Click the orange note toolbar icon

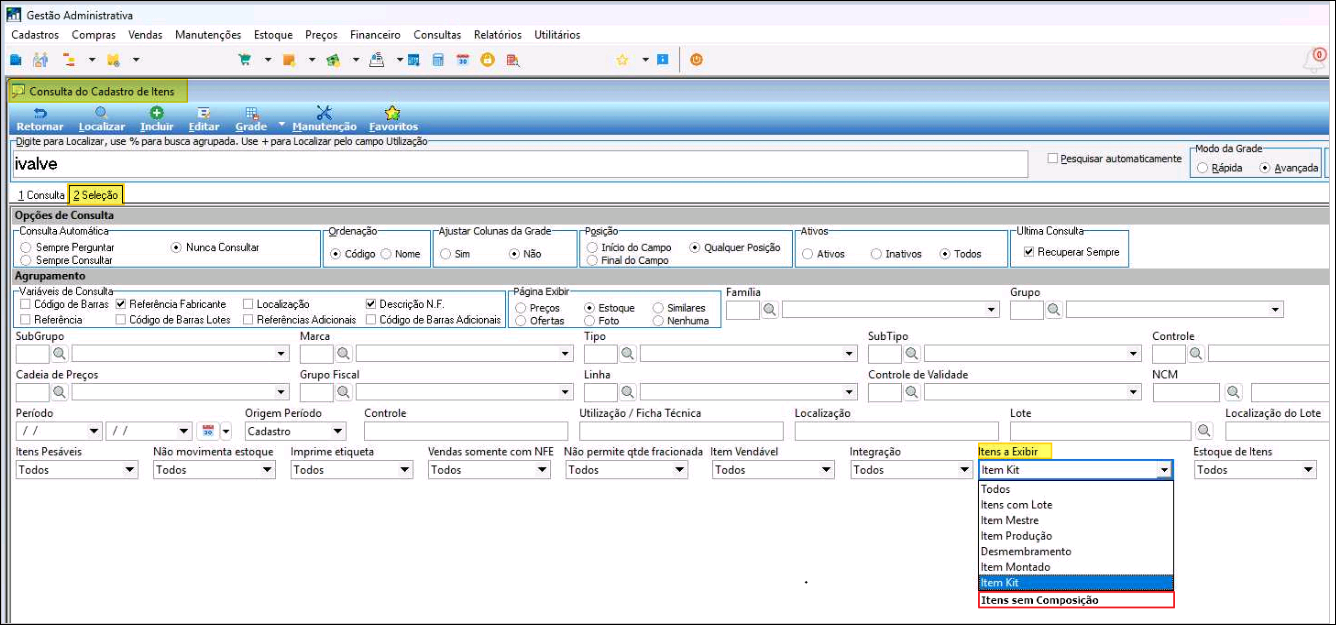tap(289, 60)
